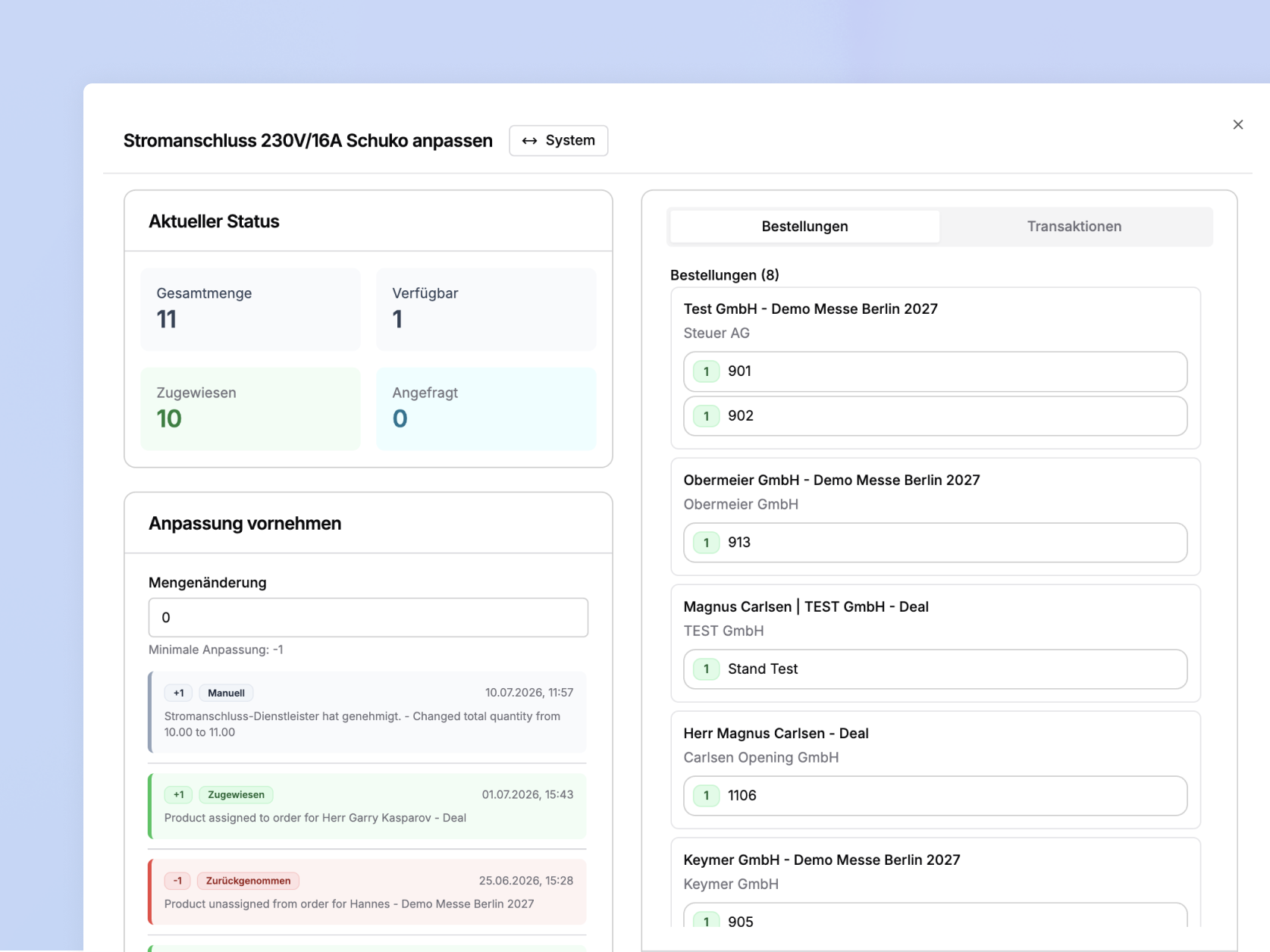Click the Zugewiesen badge in history
The image size is (1270, 952).
pyautogui.click(x=236, y=794)
